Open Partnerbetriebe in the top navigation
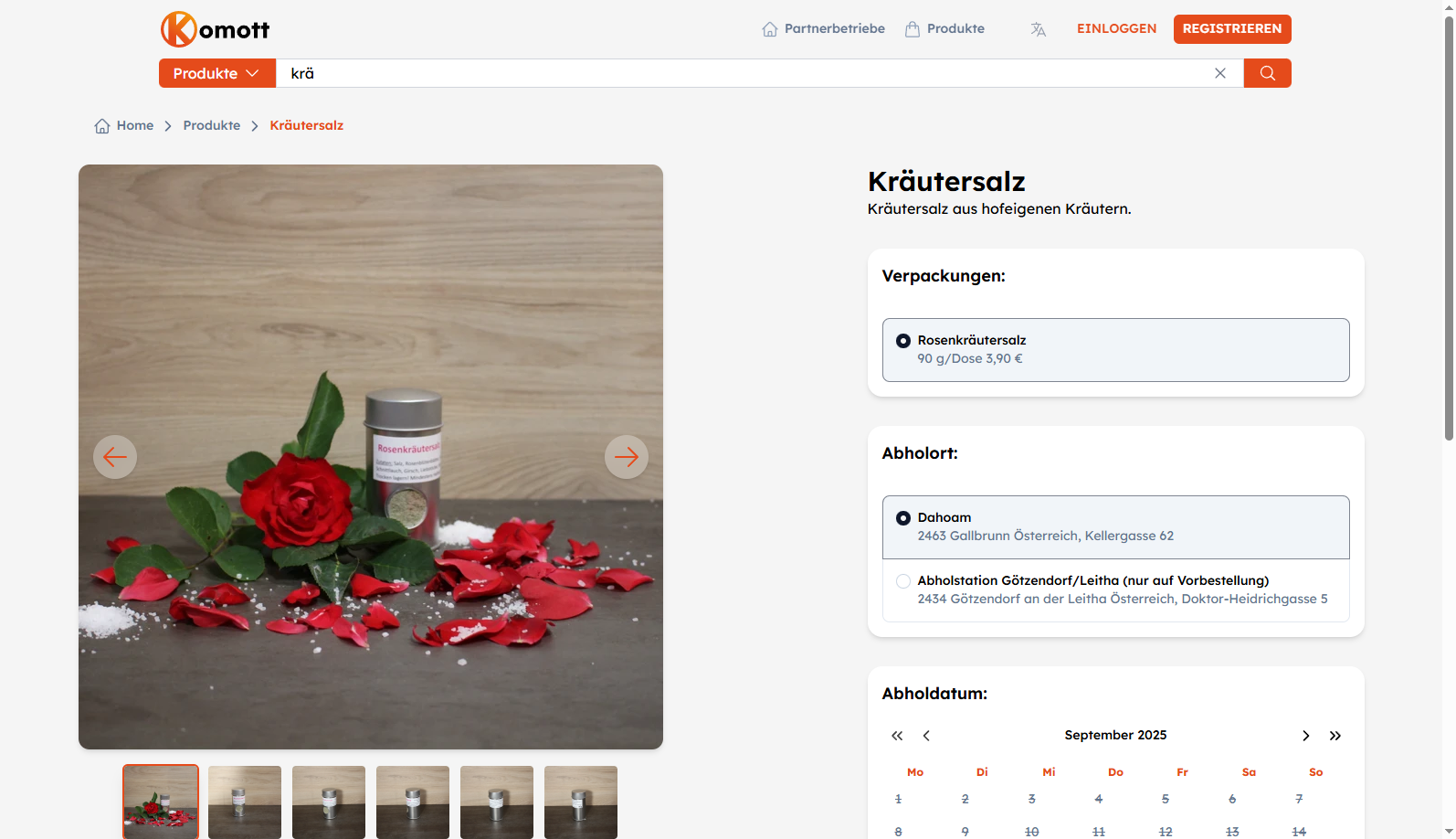This screenshot has height=839, width=1456. (x=824, y=29)
